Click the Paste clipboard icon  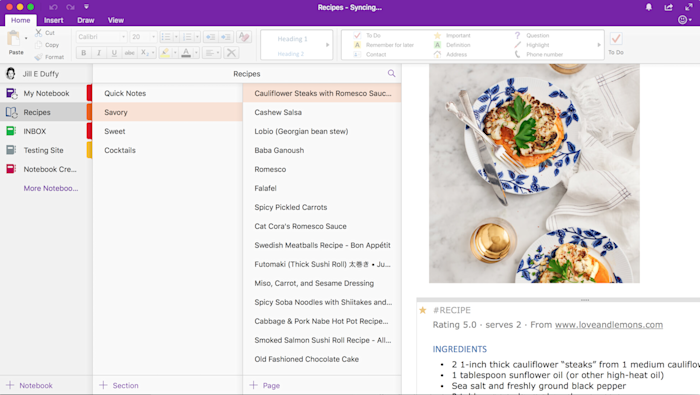tap(14, 38)
